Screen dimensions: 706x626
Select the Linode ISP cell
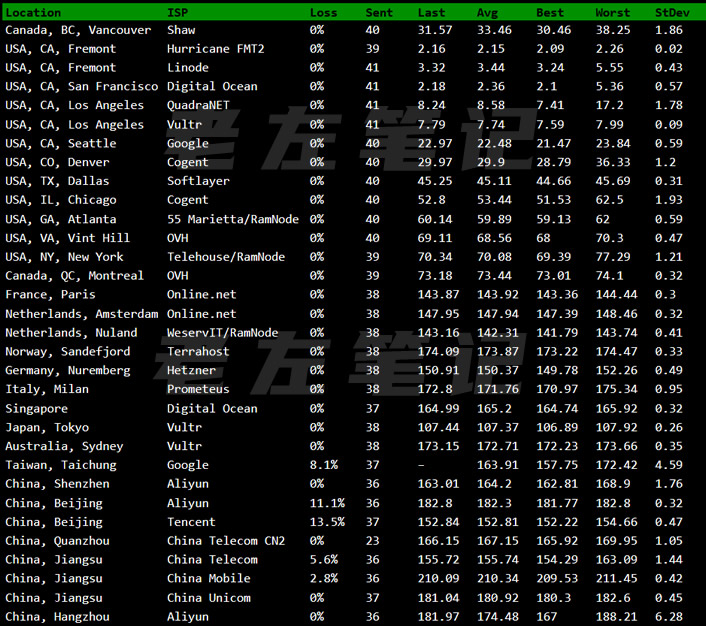[188, 68]
